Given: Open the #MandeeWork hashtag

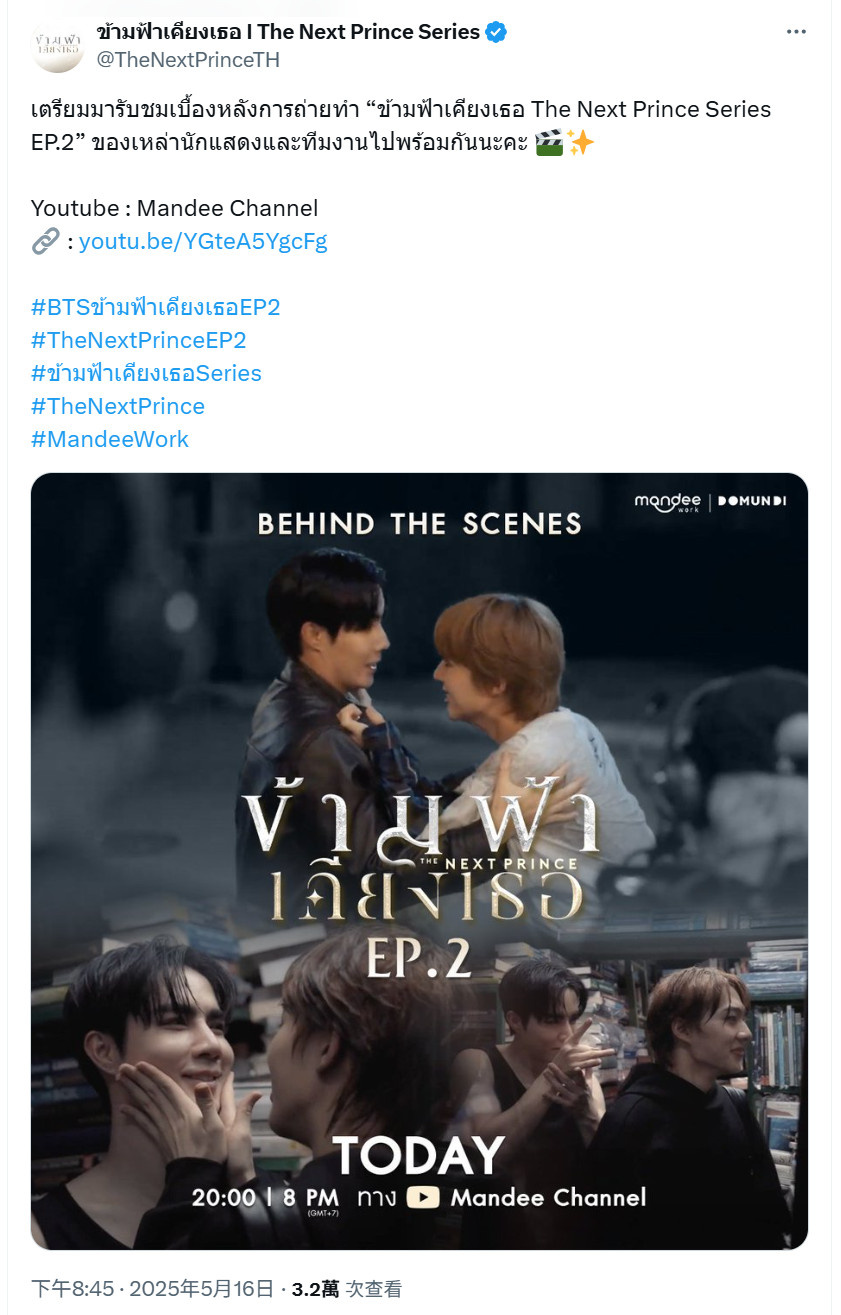Looking at the screenshot, I should tap(110, 439).
